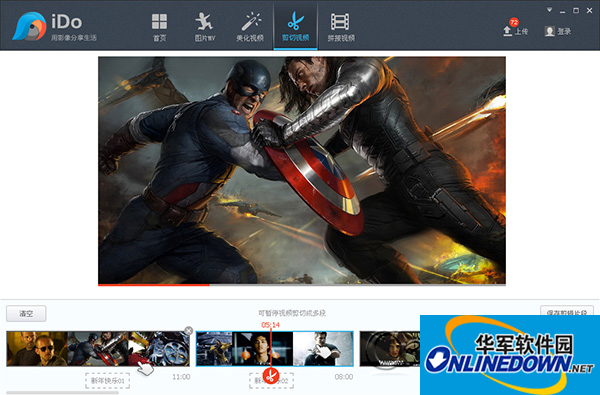The width and height of the screenshot is (600, 395).
Task: Open the title bar dropdown menu arrow
Action: coord(549,10)
